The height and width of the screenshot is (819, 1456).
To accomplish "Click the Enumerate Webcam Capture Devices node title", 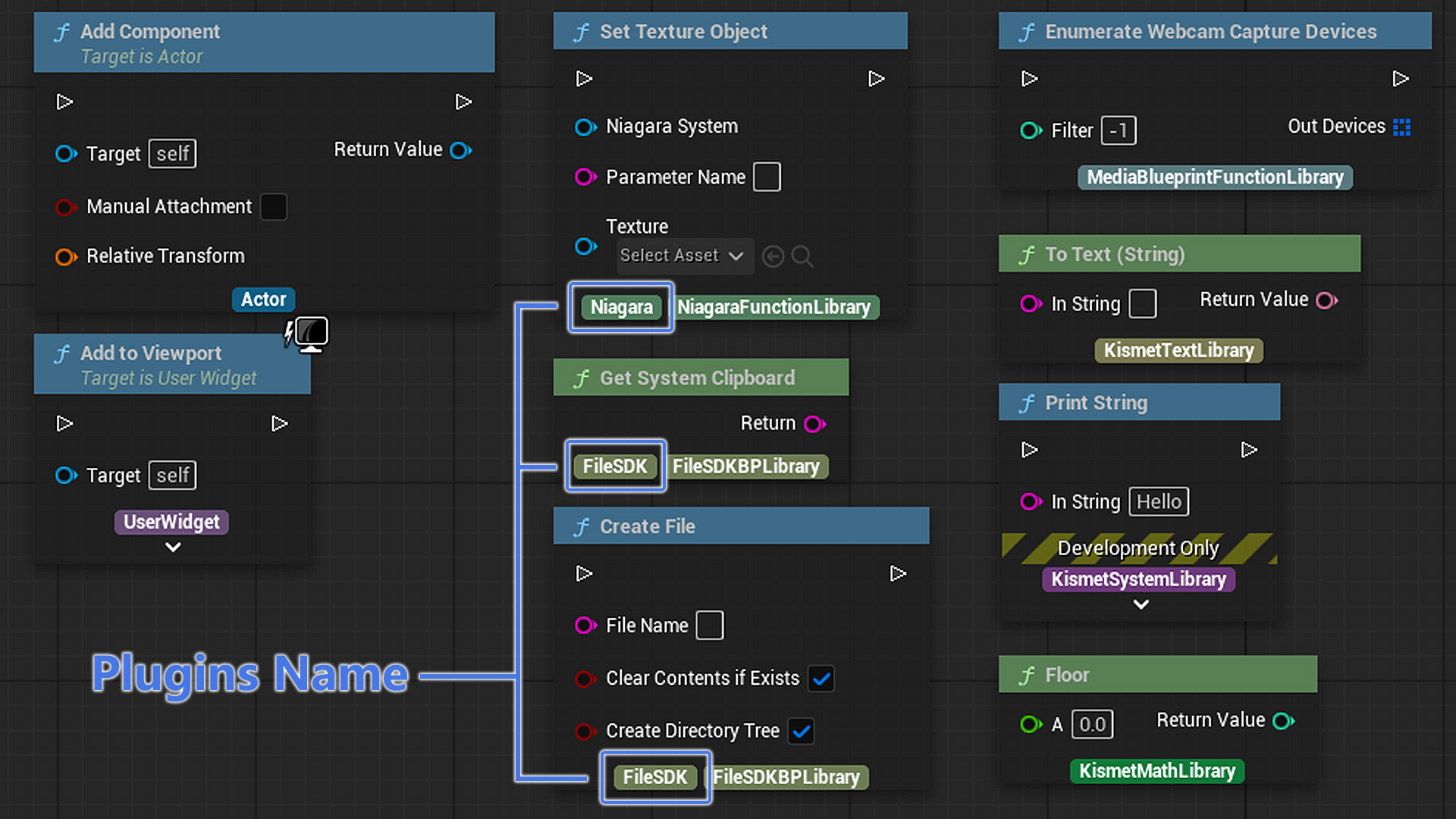I will [x=1211, y=32].
